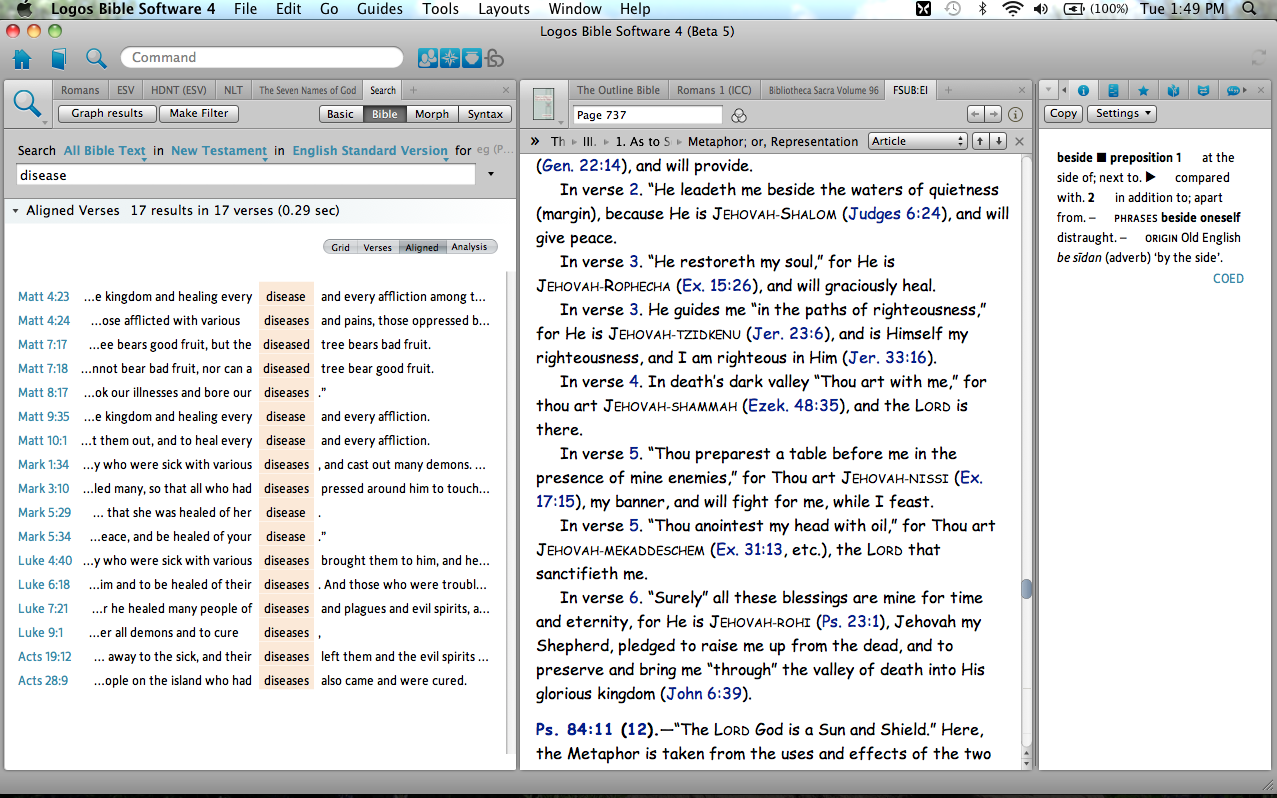The width and height of the screenshot is (1277, 798).
Task: Switch search mode to Morph
Action: click(432, 114)
